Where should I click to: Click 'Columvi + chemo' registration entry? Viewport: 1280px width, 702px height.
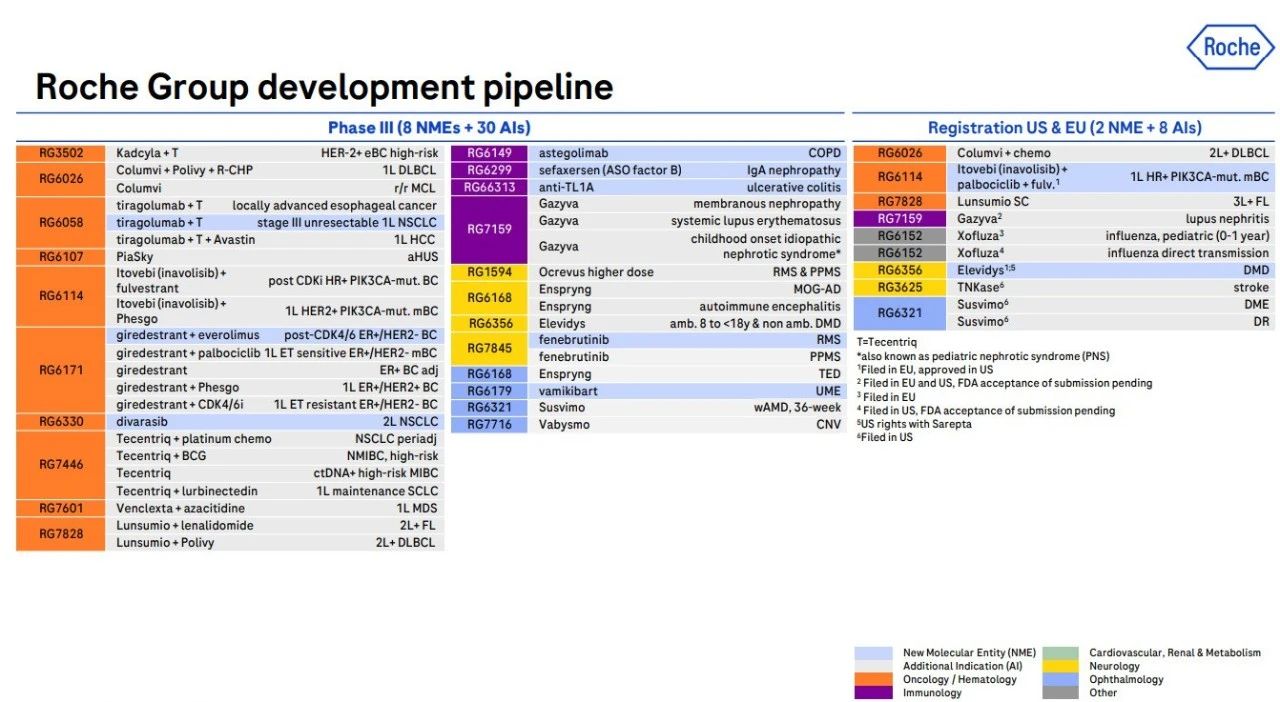[1004, 153]
